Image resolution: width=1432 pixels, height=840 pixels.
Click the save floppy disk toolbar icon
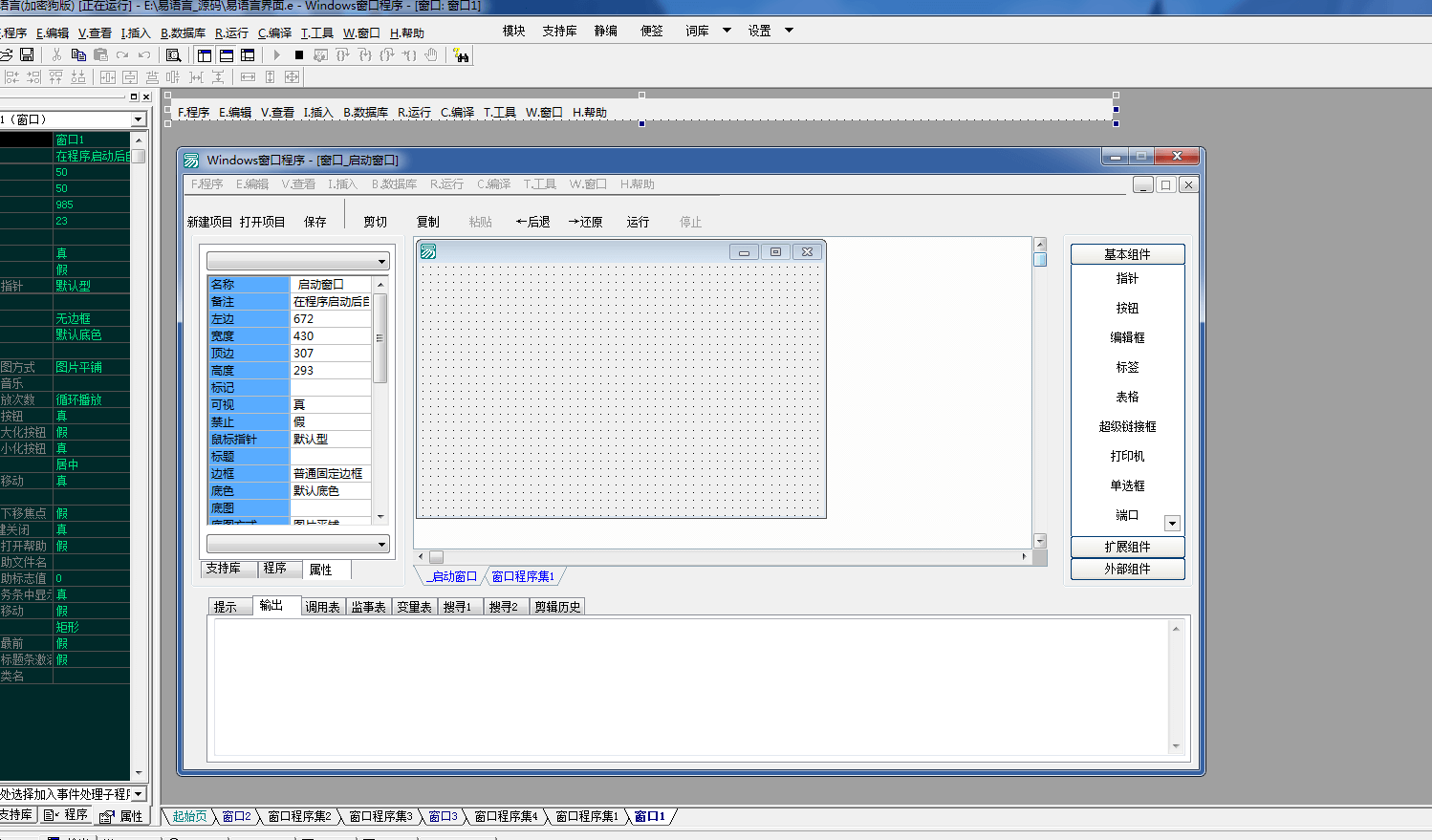27,55
